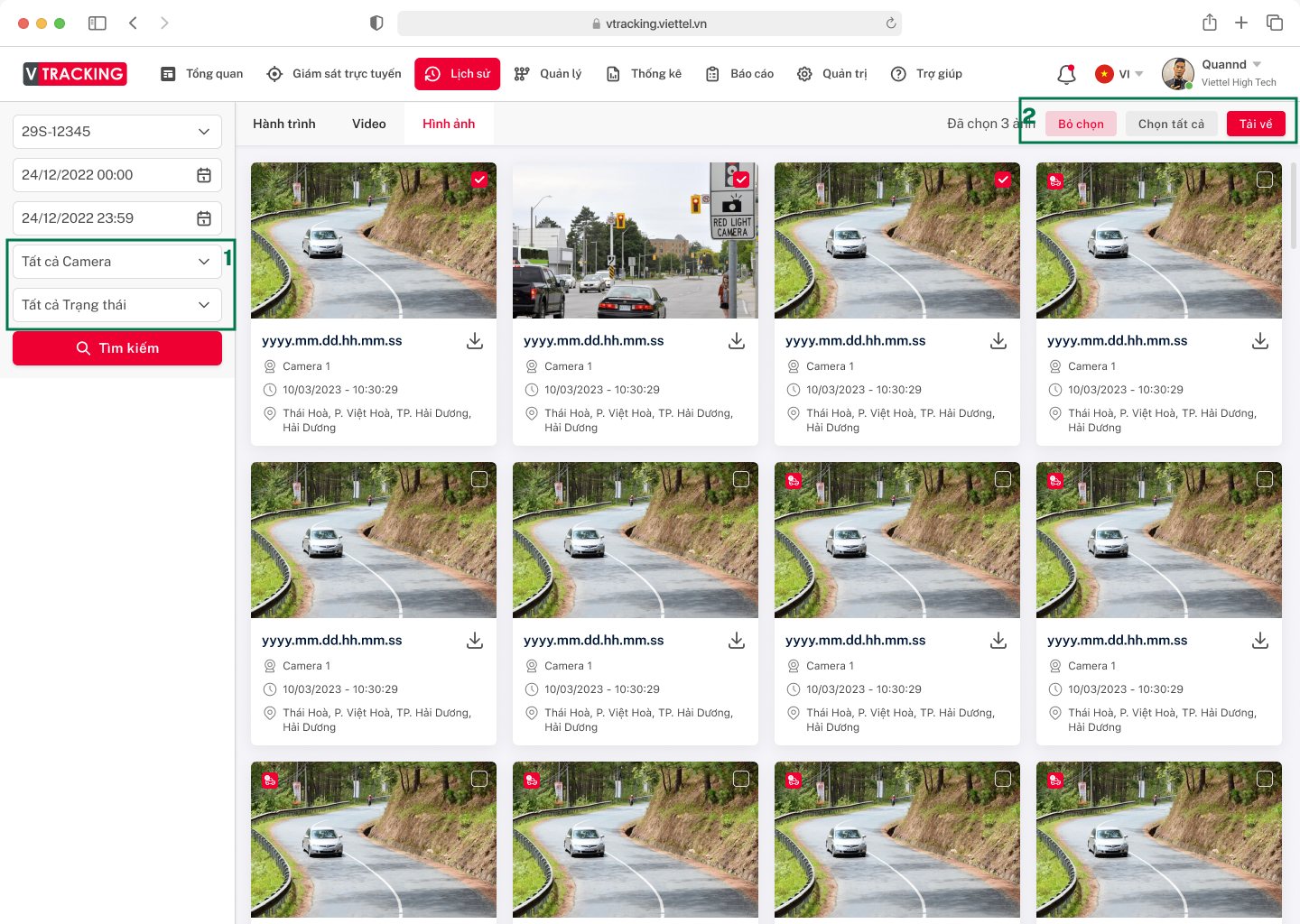This screenshot has height=924, width=1300.
Task: Open the red light camera thumbnail
Action: coord(636,241)
